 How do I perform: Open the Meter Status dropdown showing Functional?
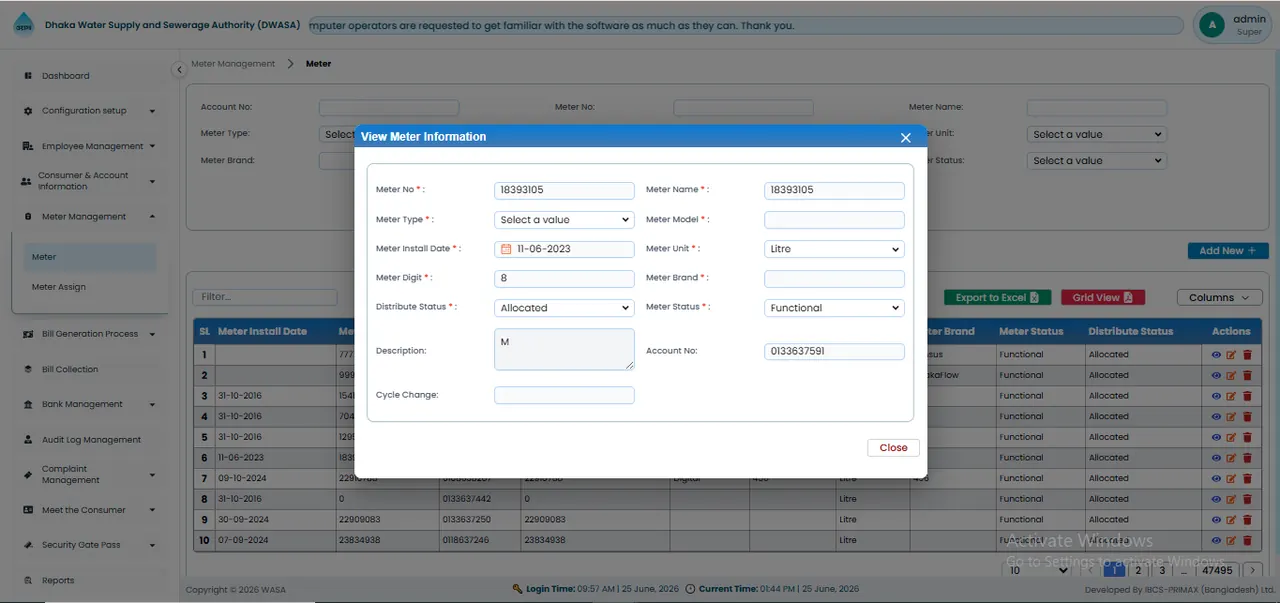click(834, 308)
